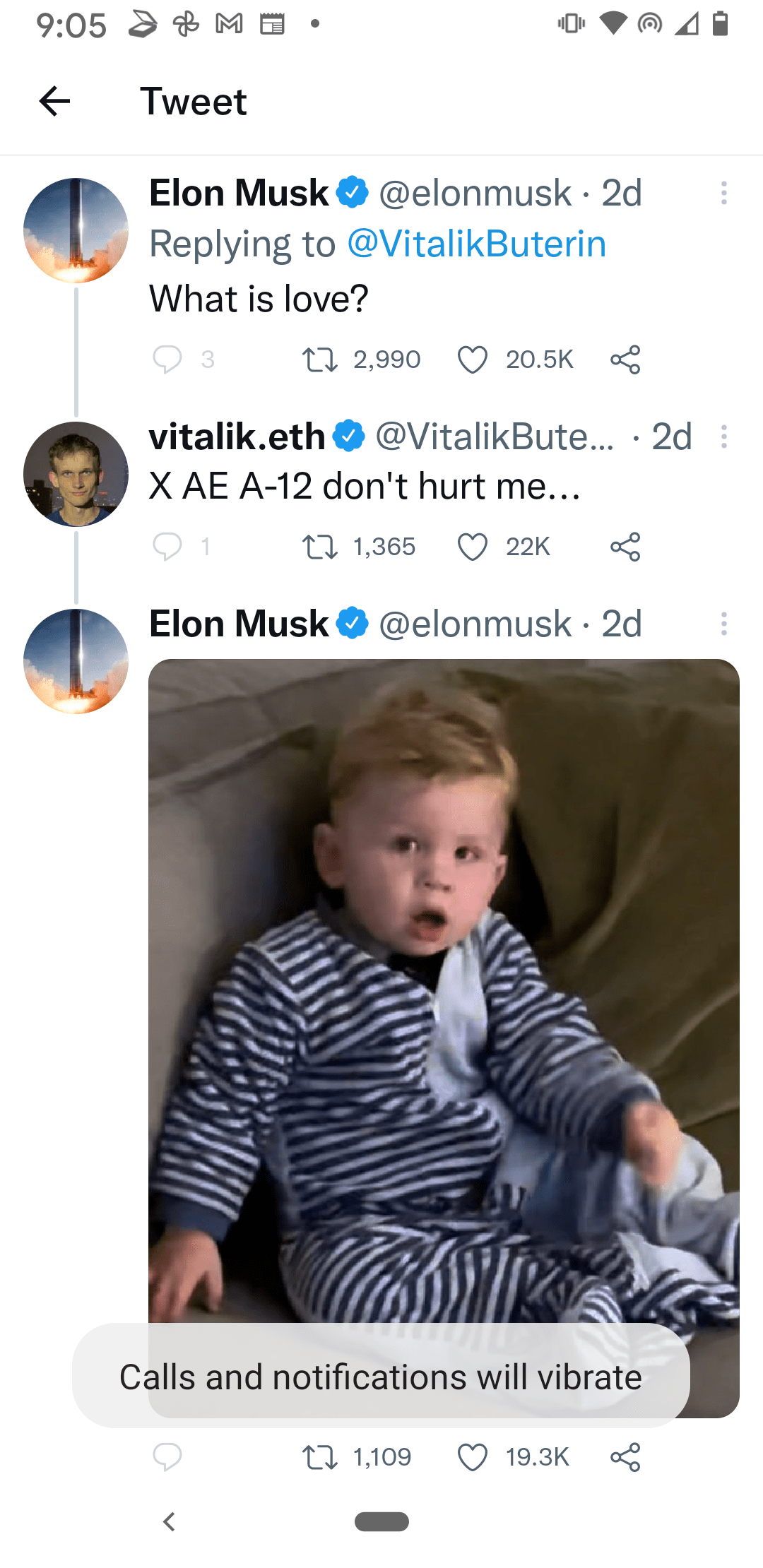Share the "What is love?" tweet
The image size is (763, 1568).
[x=625, y=360]
